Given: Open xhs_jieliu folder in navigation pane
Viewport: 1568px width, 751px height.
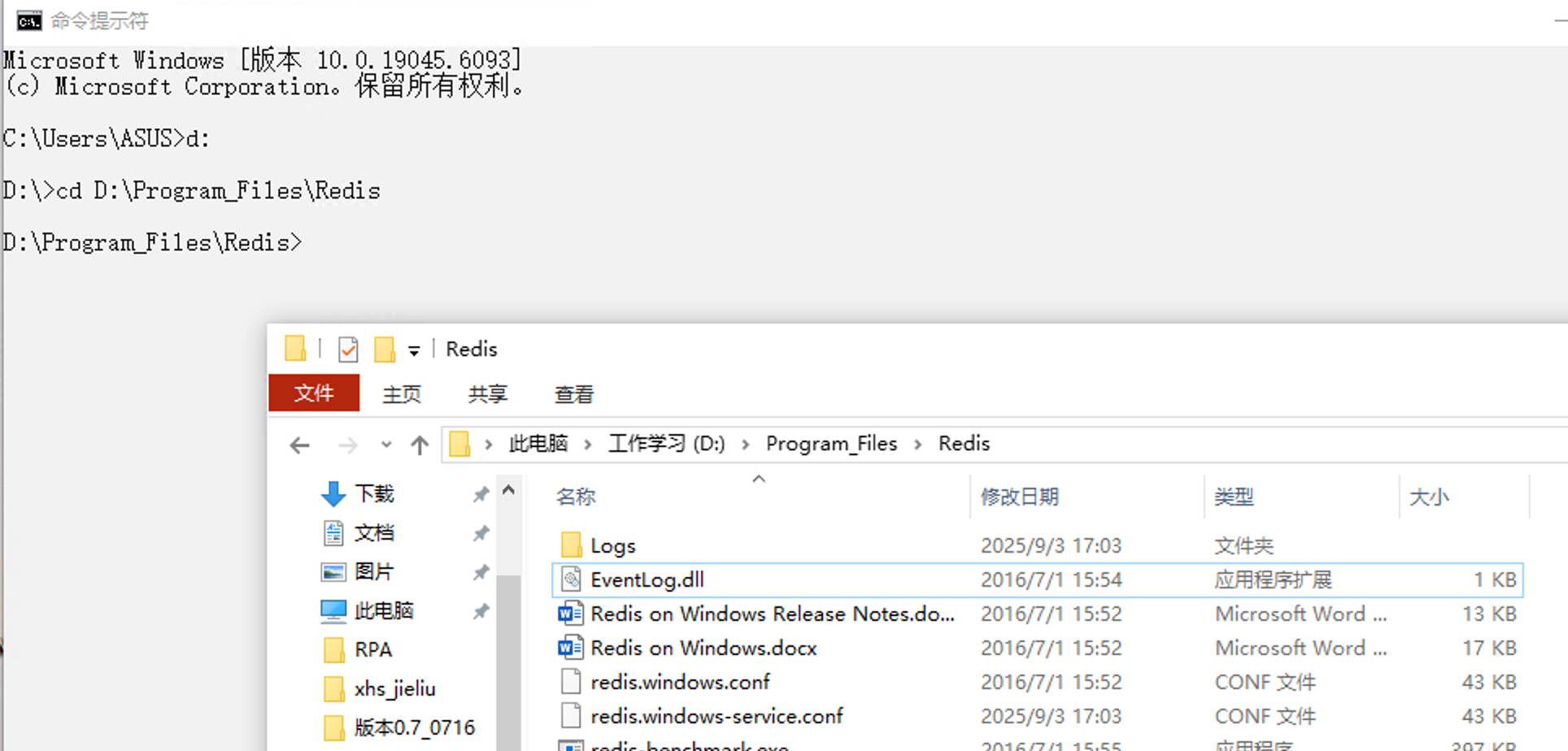Looking at the screenshot, I should click(394, 688).
